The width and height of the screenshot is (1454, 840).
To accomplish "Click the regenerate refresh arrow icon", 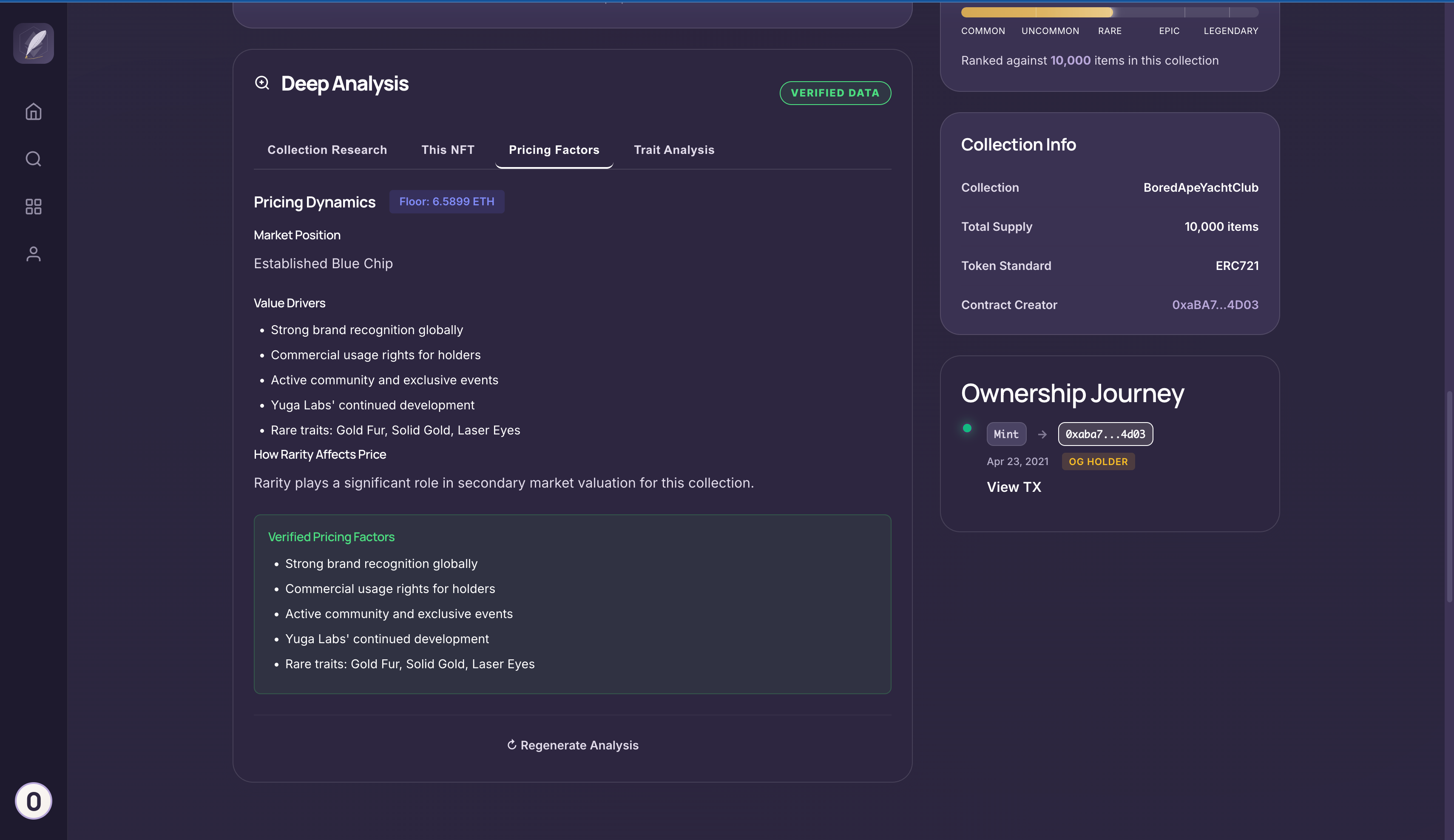I will (511, 745).
